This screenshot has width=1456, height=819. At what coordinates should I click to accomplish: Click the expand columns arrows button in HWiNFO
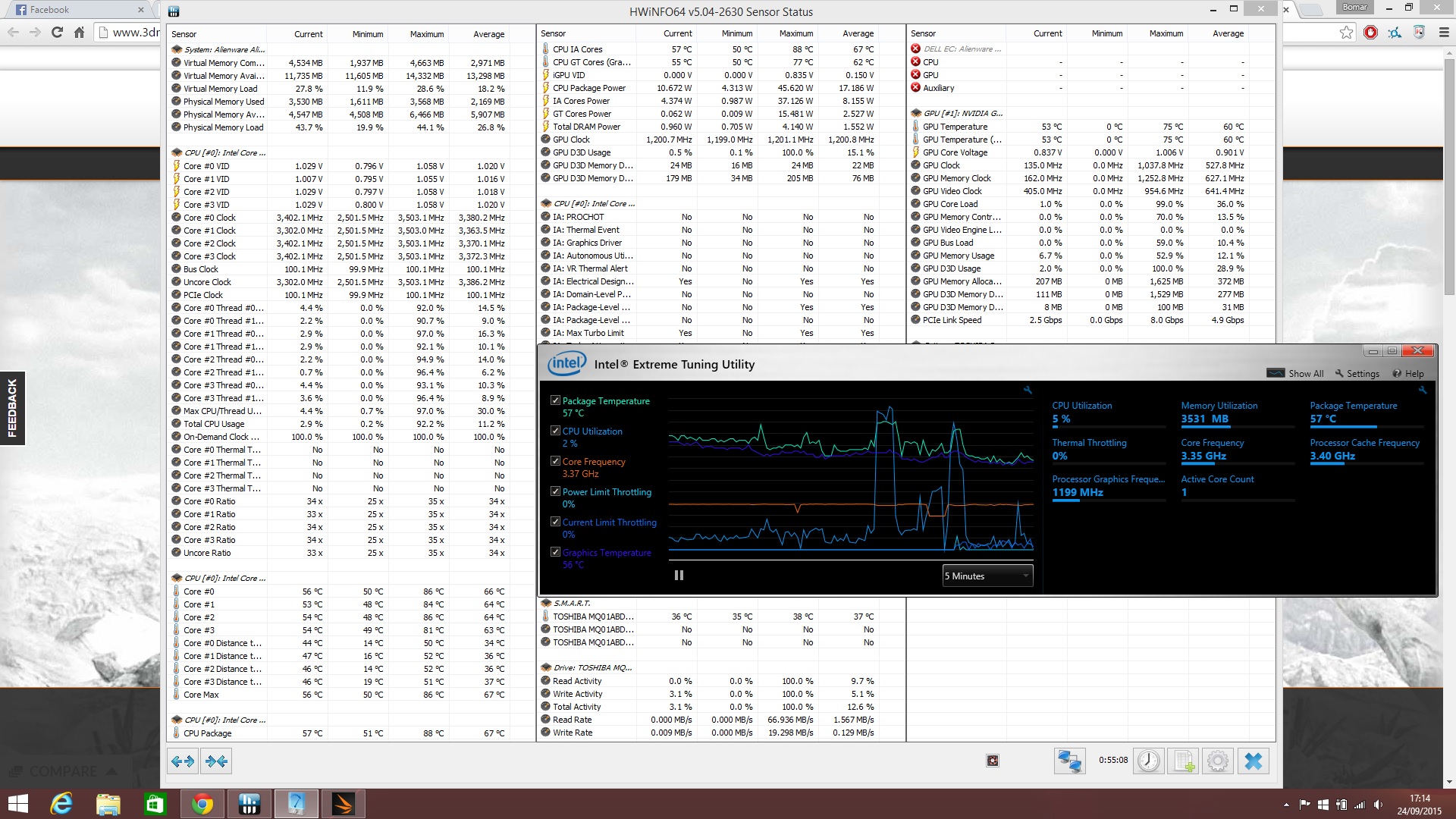click(x=183, y=761)
